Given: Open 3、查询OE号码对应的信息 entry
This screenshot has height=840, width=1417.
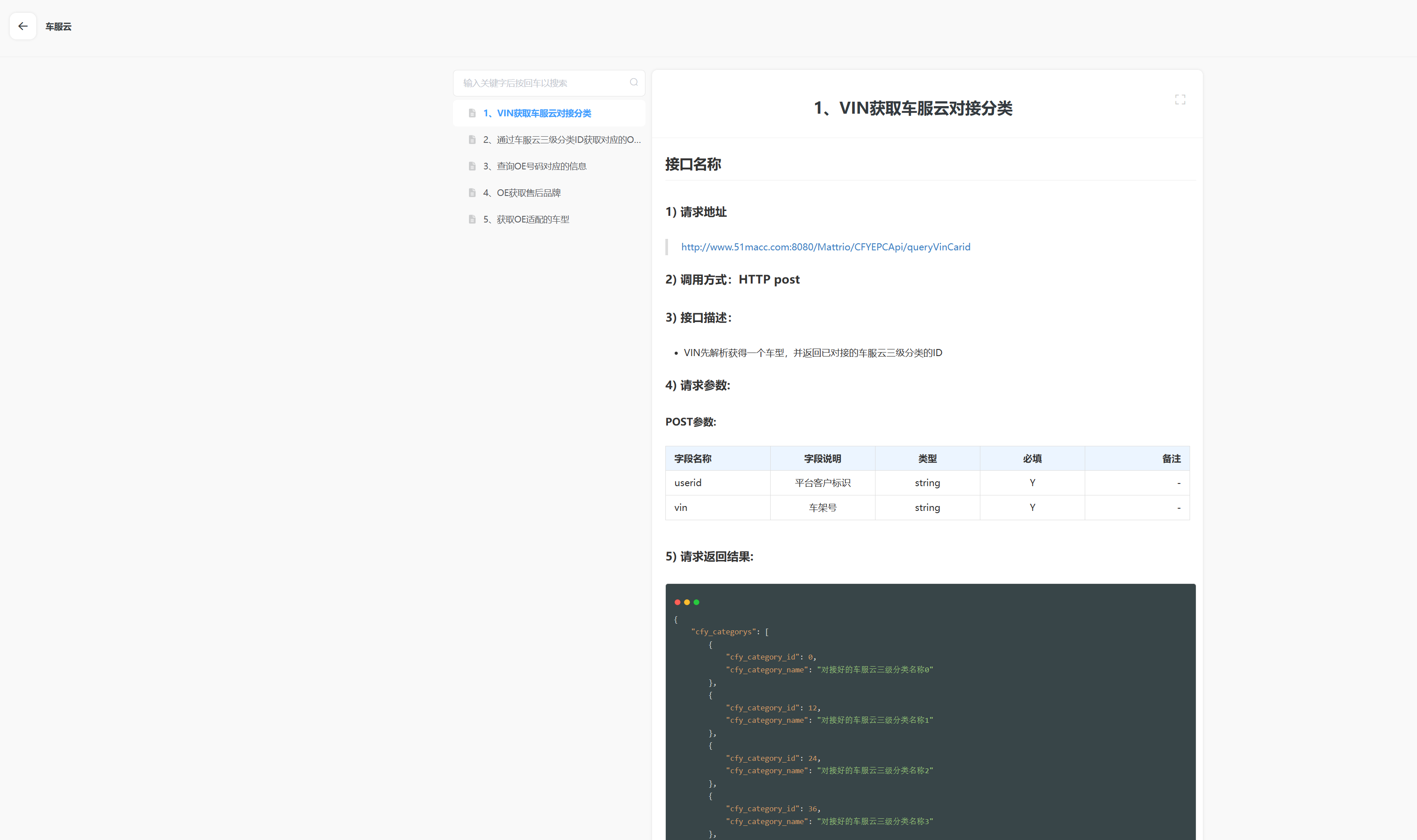Looking at the screenshot, I should click(x=549, y=166).
